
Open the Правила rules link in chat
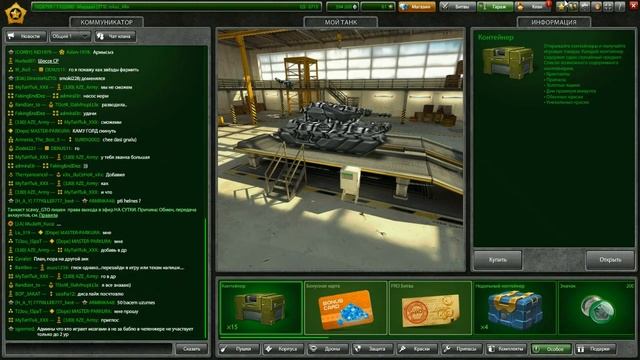tap(48, 215)
